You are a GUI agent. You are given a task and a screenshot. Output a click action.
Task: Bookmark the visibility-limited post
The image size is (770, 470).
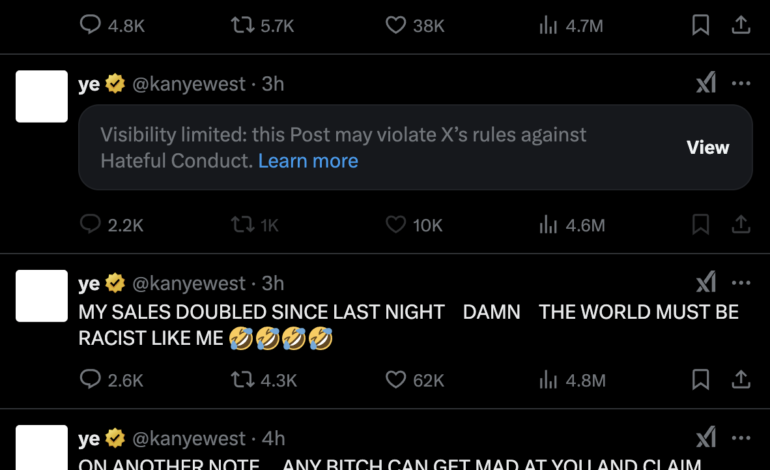(701, 225)
